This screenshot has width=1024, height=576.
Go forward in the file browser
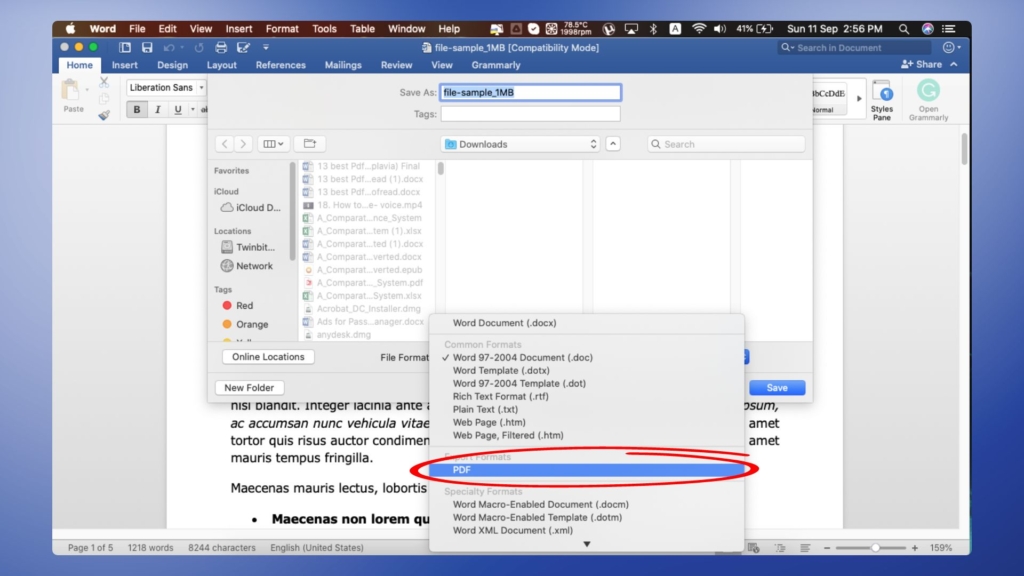click(x=243, y=144)
